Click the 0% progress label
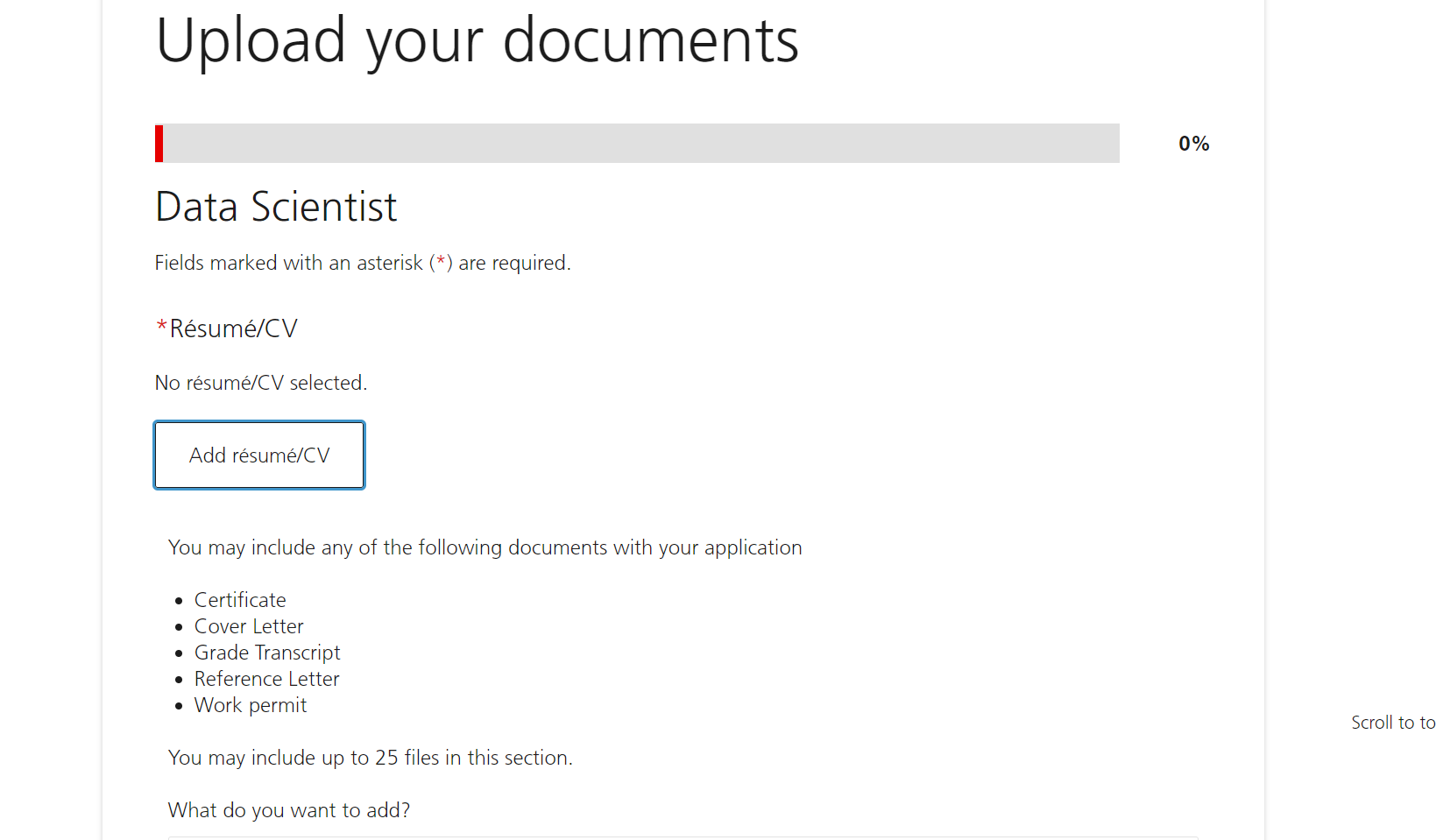The width and height of the screenshot is (1436, 840). coord(1193,144)
